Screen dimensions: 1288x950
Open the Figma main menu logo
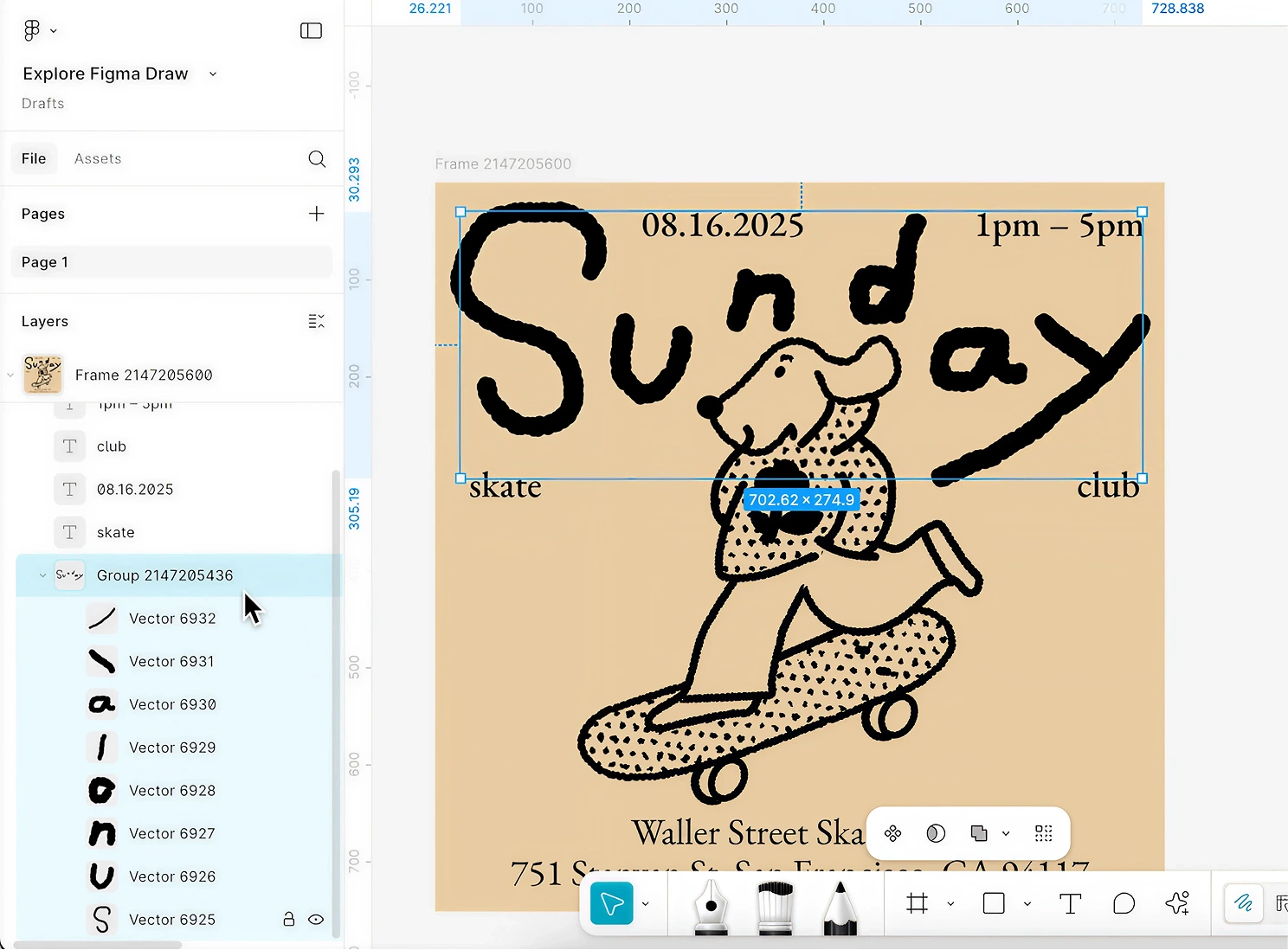(32, 30)
